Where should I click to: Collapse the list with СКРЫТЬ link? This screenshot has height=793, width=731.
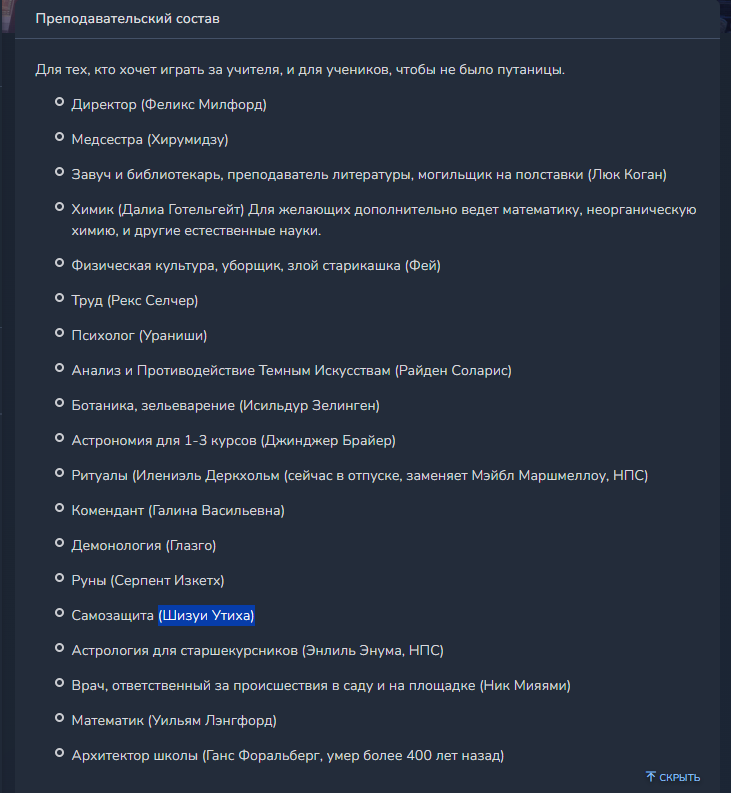pyautogui.click(x=673, y=777)
